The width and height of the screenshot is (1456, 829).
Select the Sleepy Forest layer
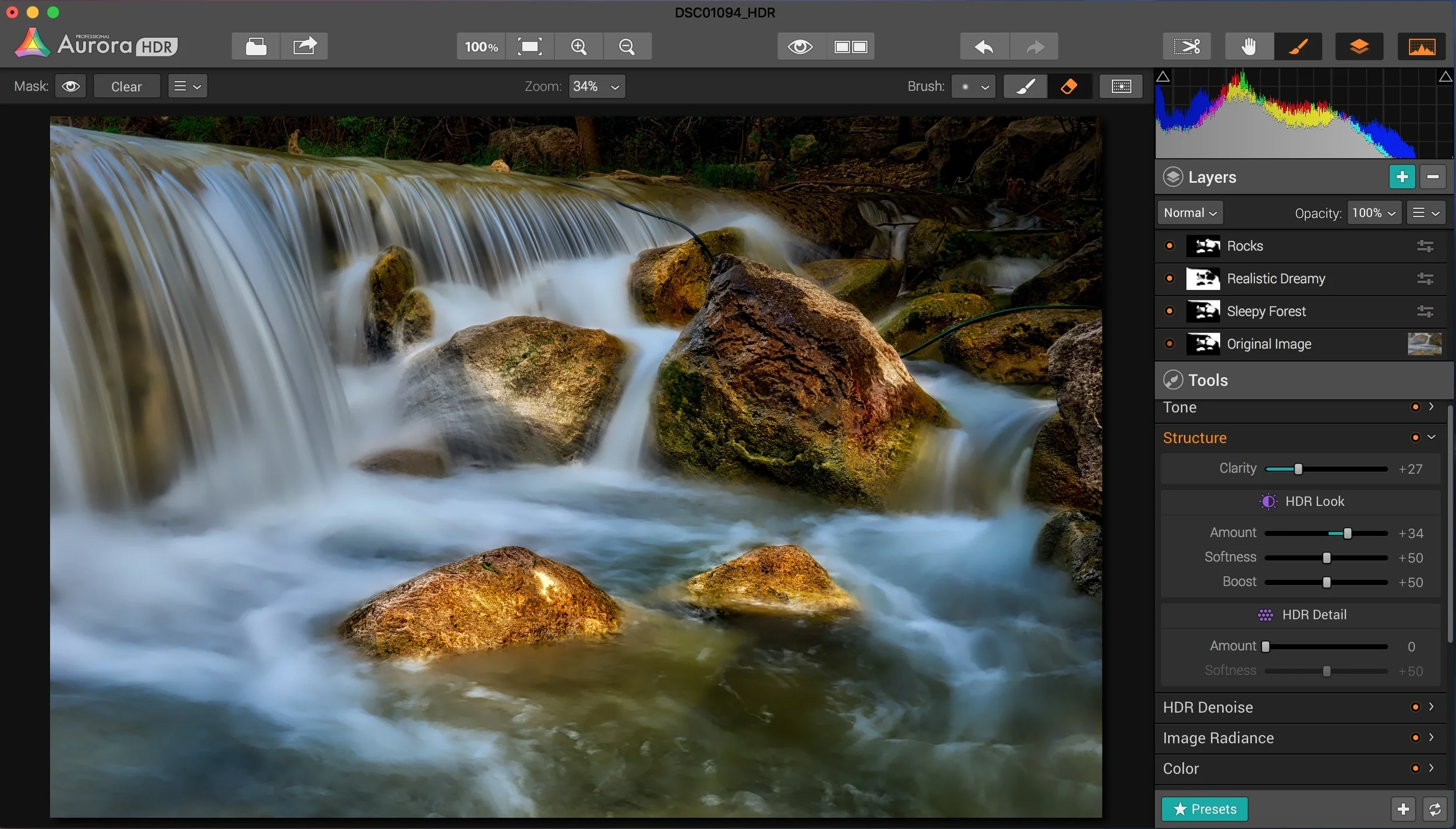pyautogui.click(x=1266, y=311)
